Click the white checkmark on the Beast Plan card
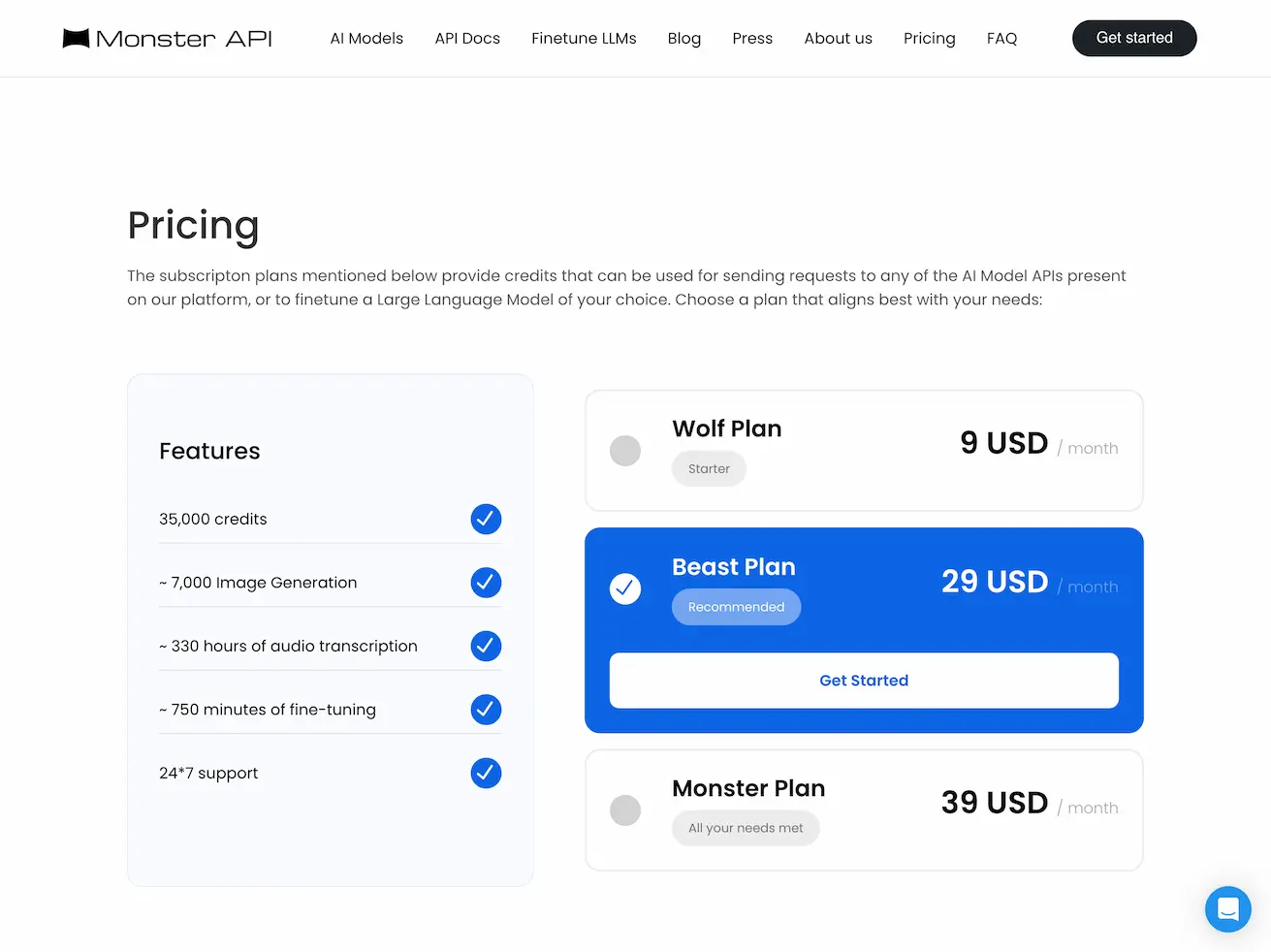This screenshot has width=1271, height=952. pyautogui.click(x=625, y=588)
